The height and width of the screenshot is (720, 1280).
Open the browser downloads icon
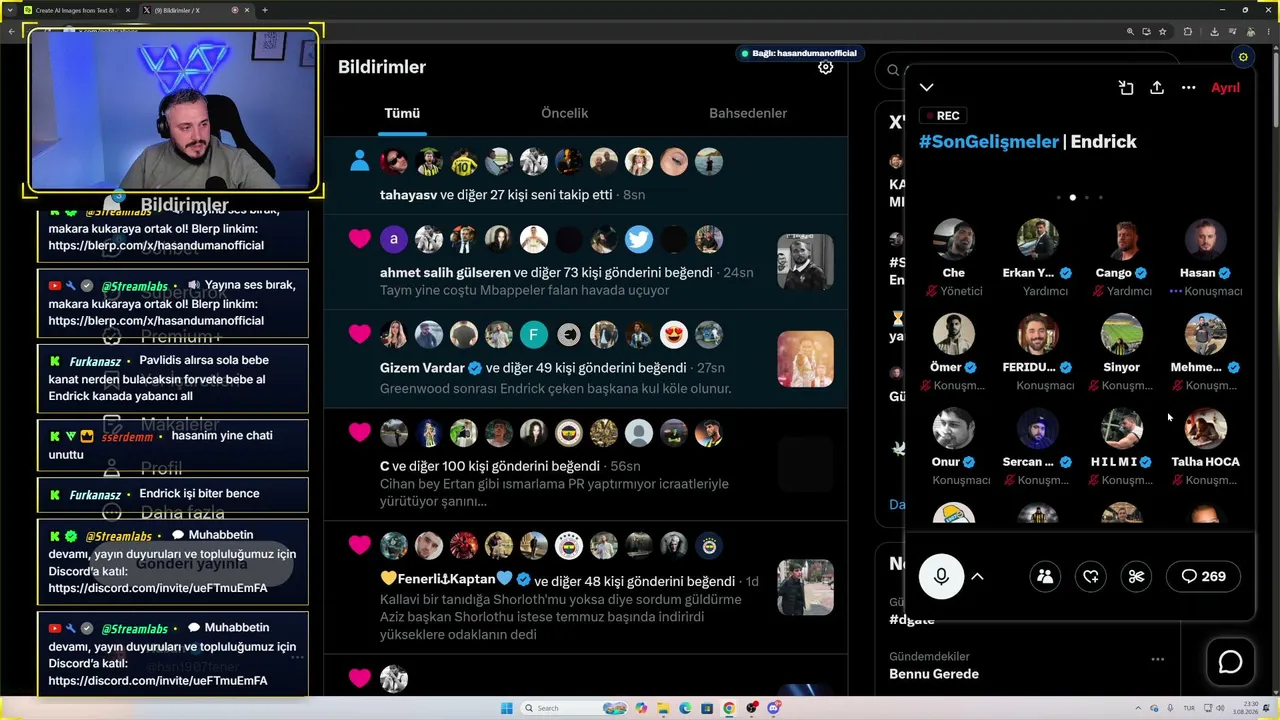pyautogui.click(x=1214, y=31)
